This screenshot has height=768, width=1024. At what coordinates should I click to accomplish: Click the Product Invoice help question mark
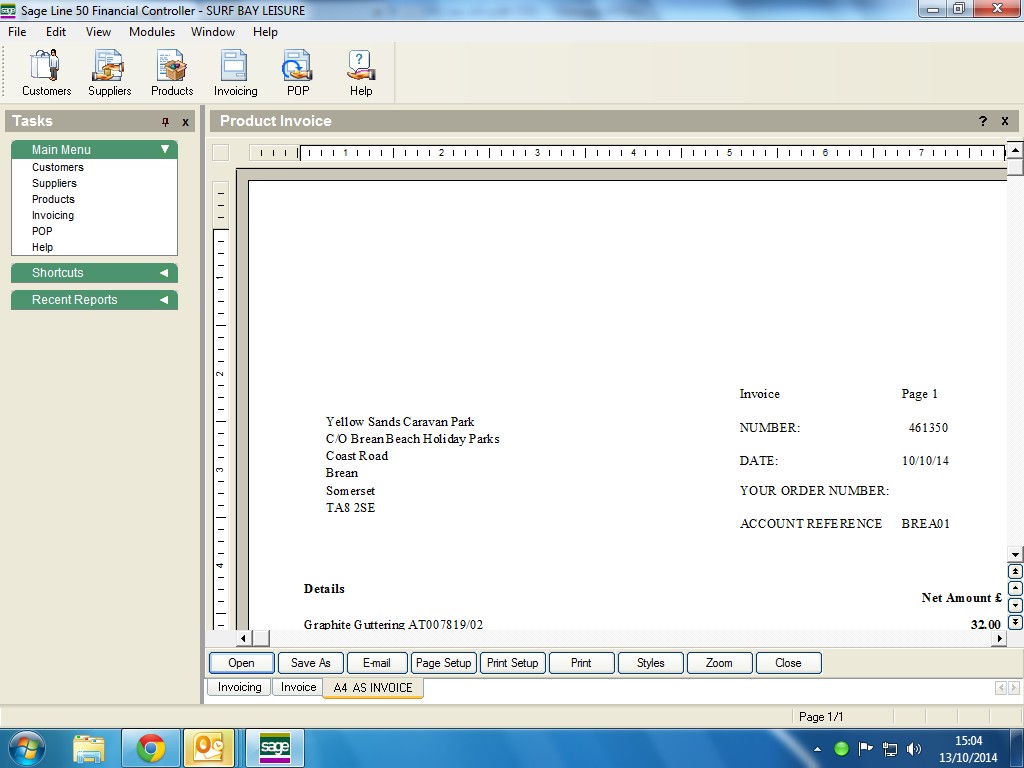(x=982, y=121)
